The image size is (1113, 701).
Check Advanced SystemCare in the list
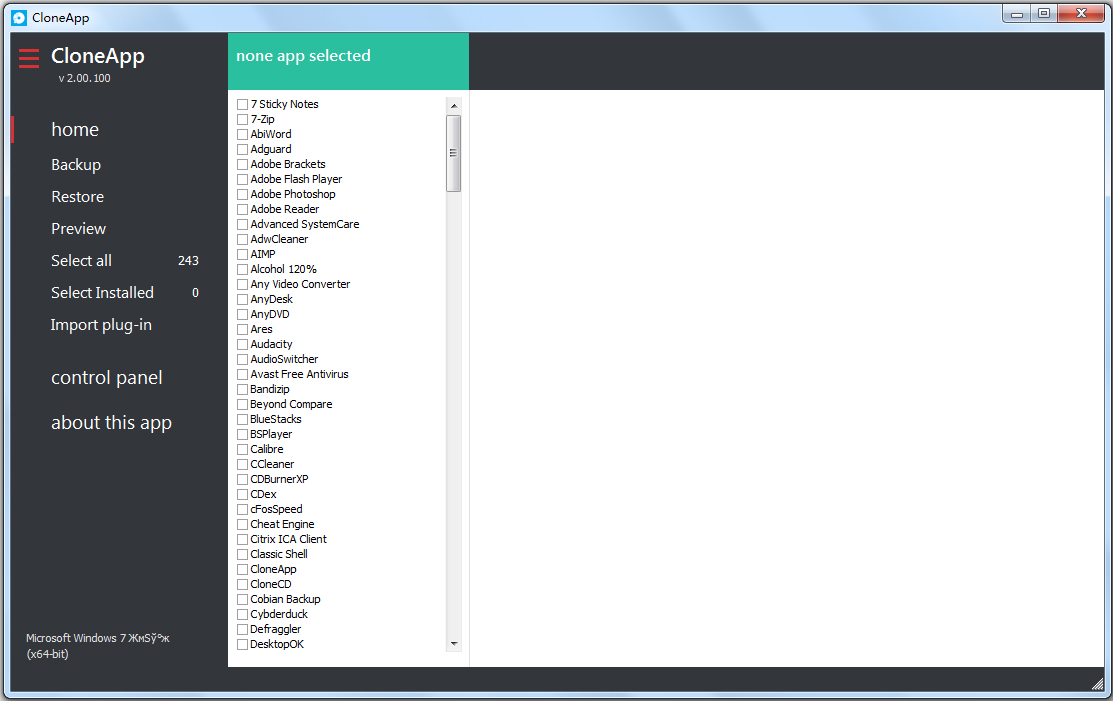[x=243, y=224]
